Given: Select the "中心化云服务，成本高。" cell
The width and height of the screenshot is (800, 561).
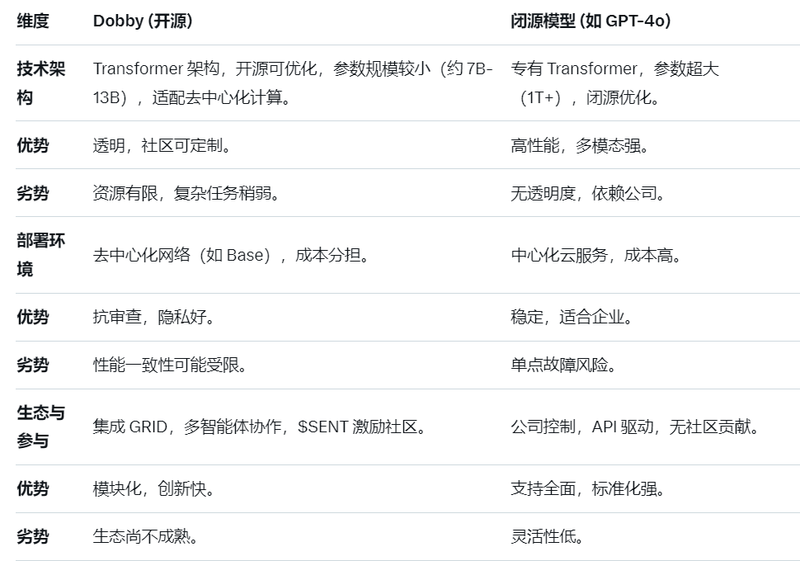Looking at the screenshot, I should (596, 255).
